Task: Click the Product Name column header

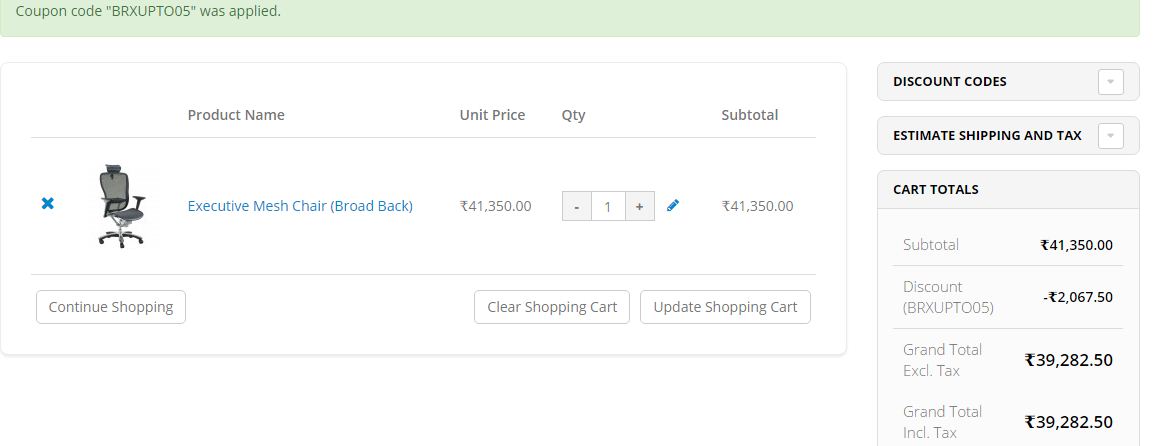Action: [x=236, y=115]
